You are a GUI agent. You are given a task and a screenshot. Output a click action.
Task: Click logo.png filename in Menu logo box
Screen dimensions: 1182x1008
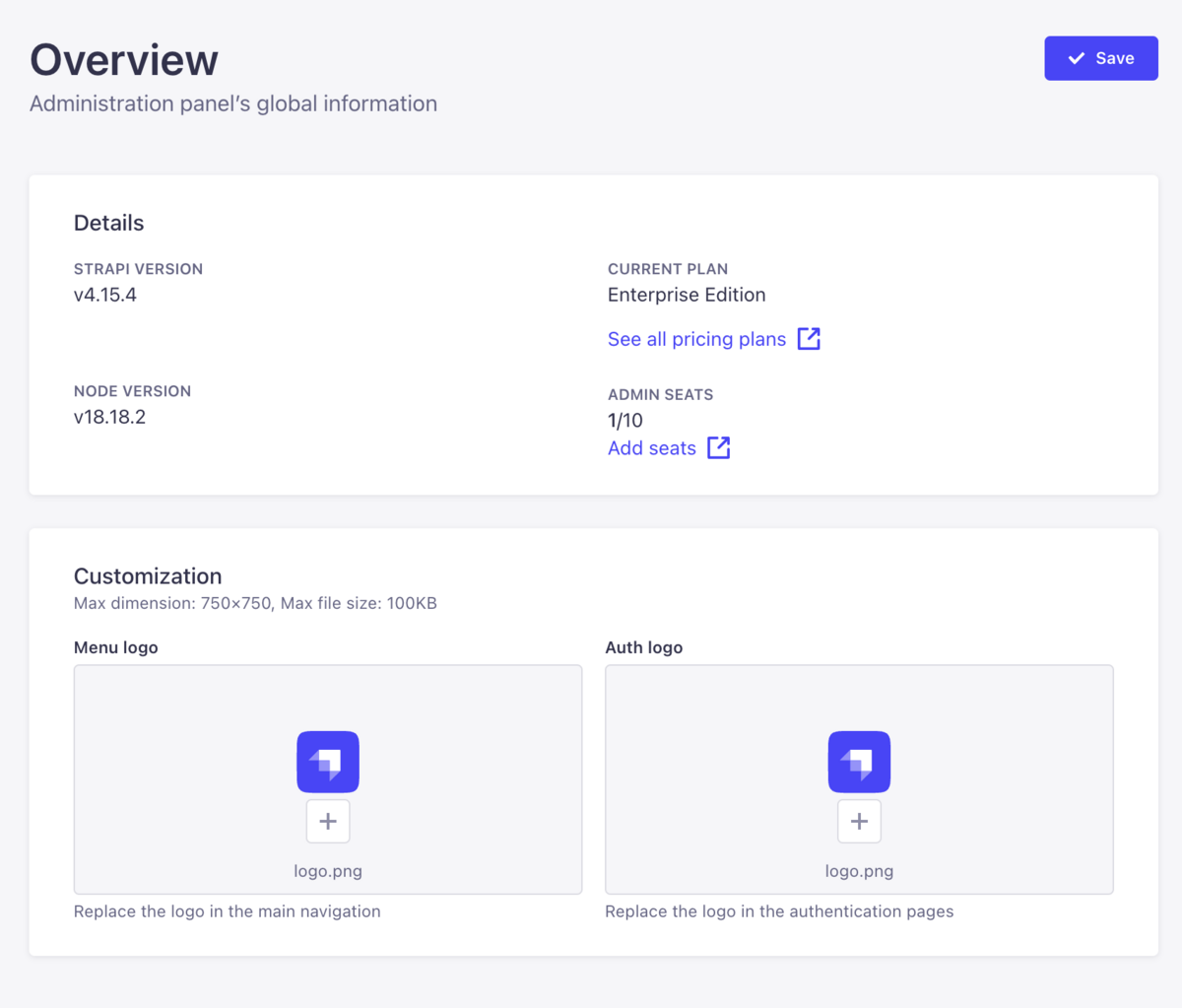tap(328, 872)
